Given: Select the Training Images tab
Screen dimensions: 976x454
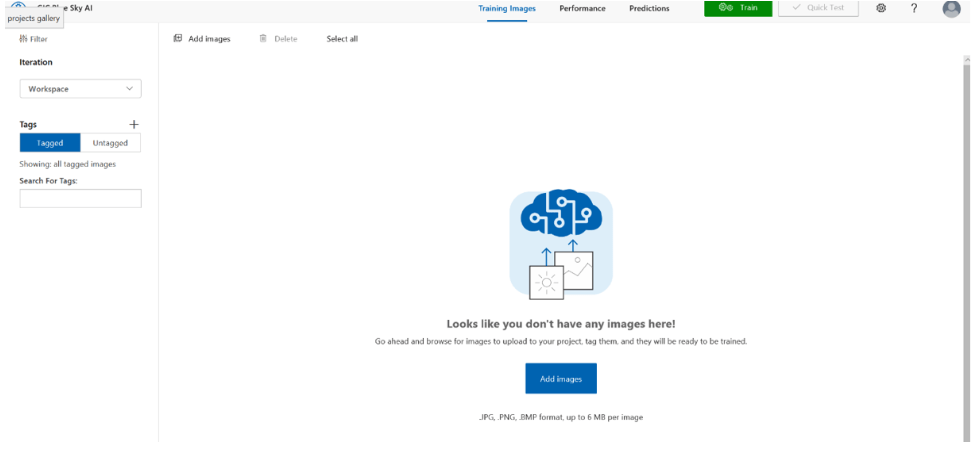Looking at the screenshot, I should [507, 9].
